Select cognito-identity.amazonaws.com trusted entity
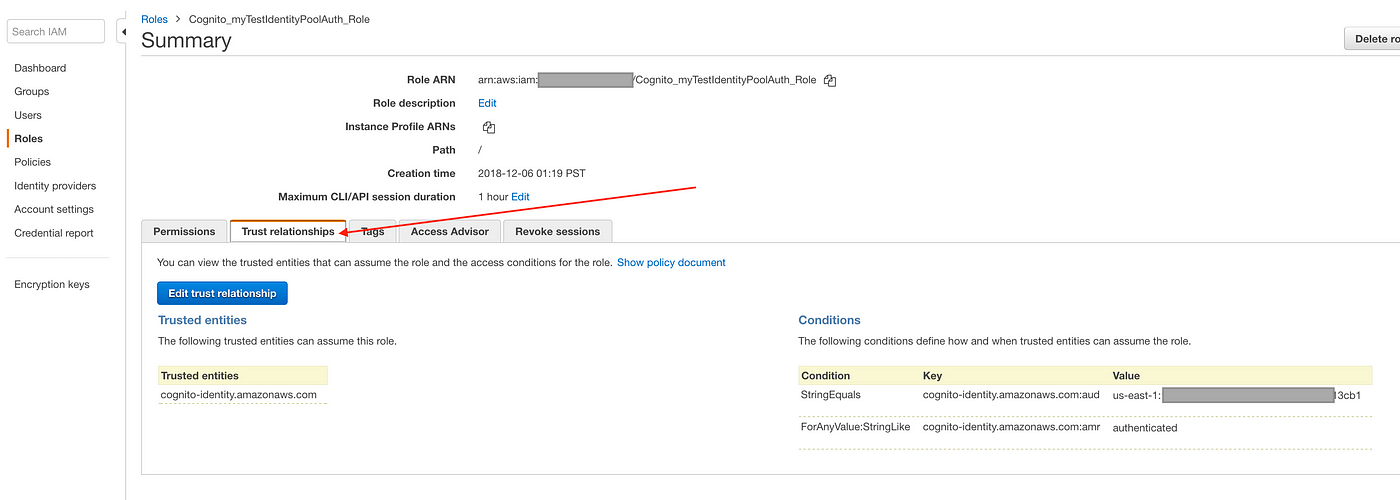This screenshot has width=1400, height=500. 239,395
